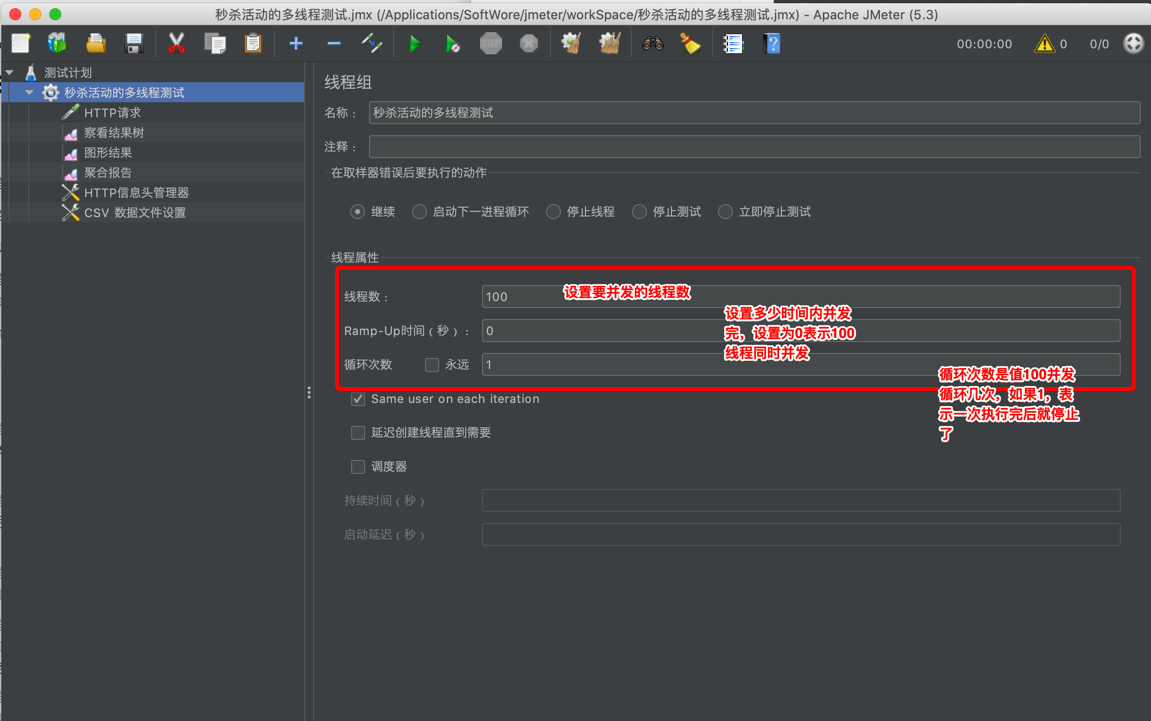Click the 线程数 field showing 100
The width and height of the screenshot is (1151, 721).
(x=801, y=296)
